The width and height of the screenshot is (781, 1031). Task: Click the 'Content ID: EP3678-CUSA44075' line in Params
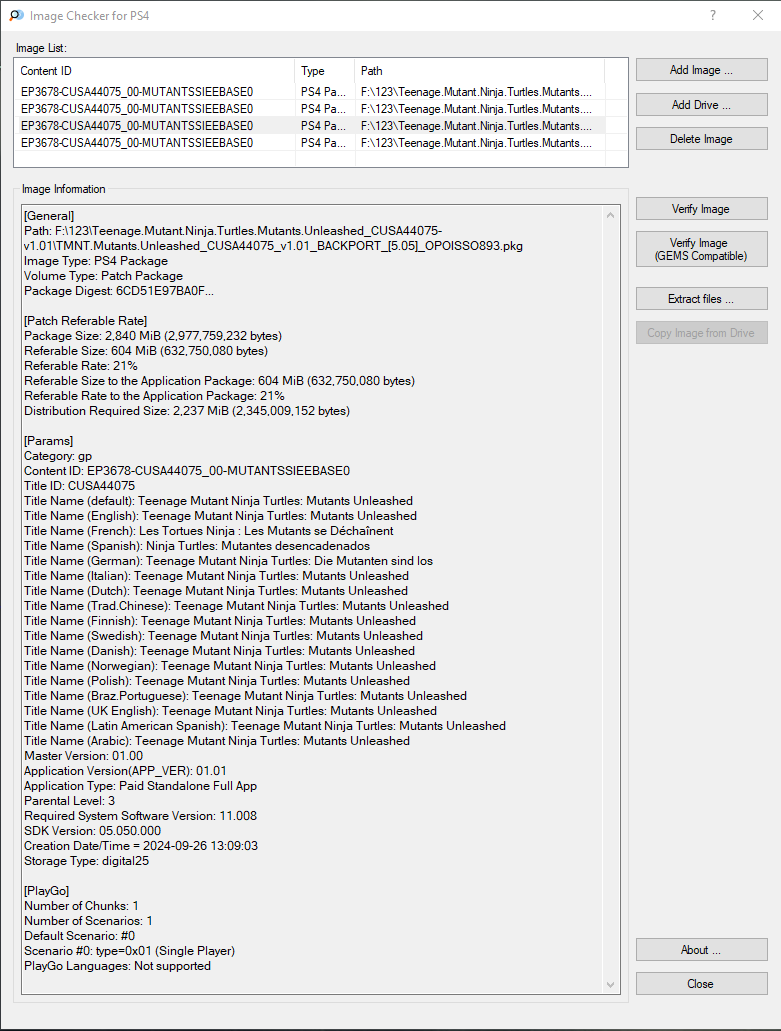[187, 471]
